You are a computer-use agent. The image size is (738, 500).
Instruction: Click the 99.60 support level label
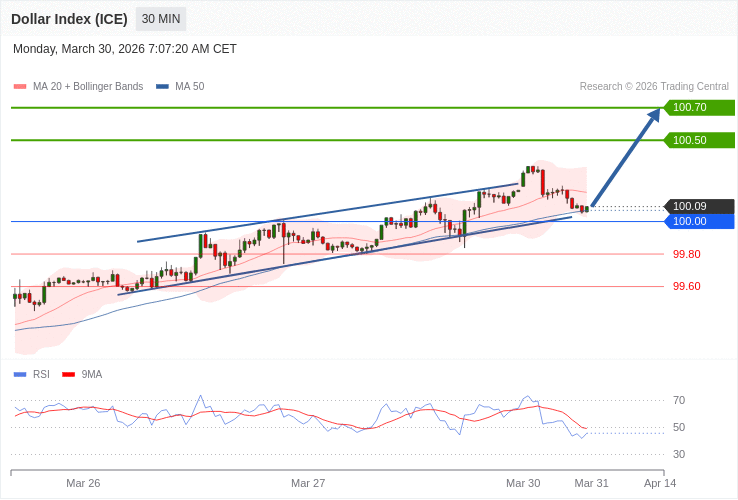point(686,286)
